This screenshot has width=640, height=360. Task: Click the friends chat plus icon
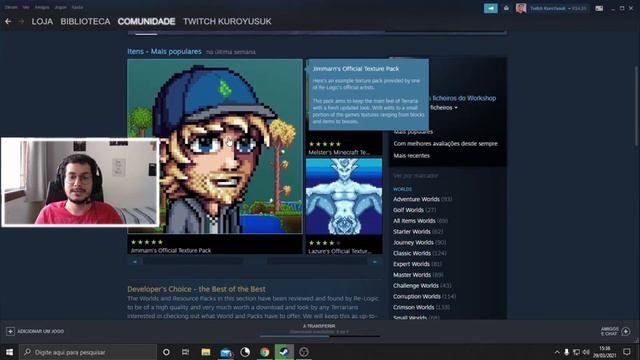(x=626, y=331)
